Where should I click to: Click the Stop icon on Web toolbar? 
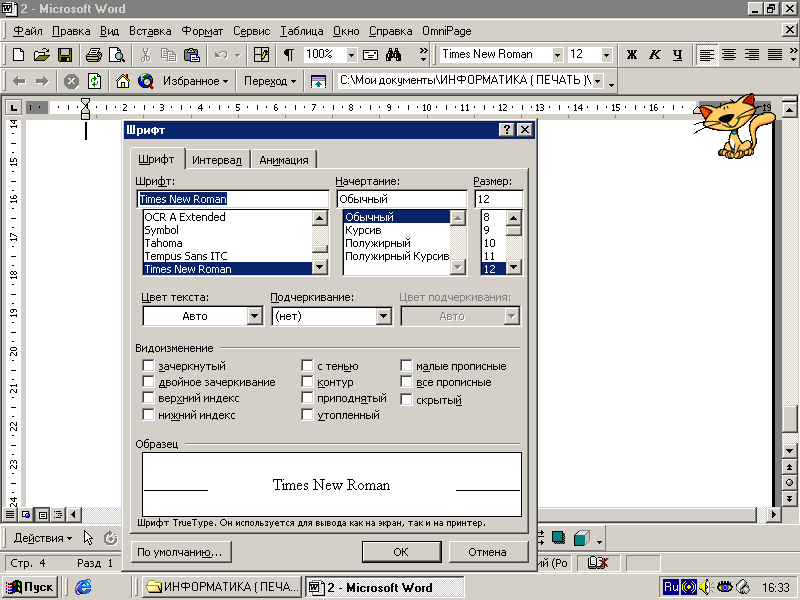71,81
